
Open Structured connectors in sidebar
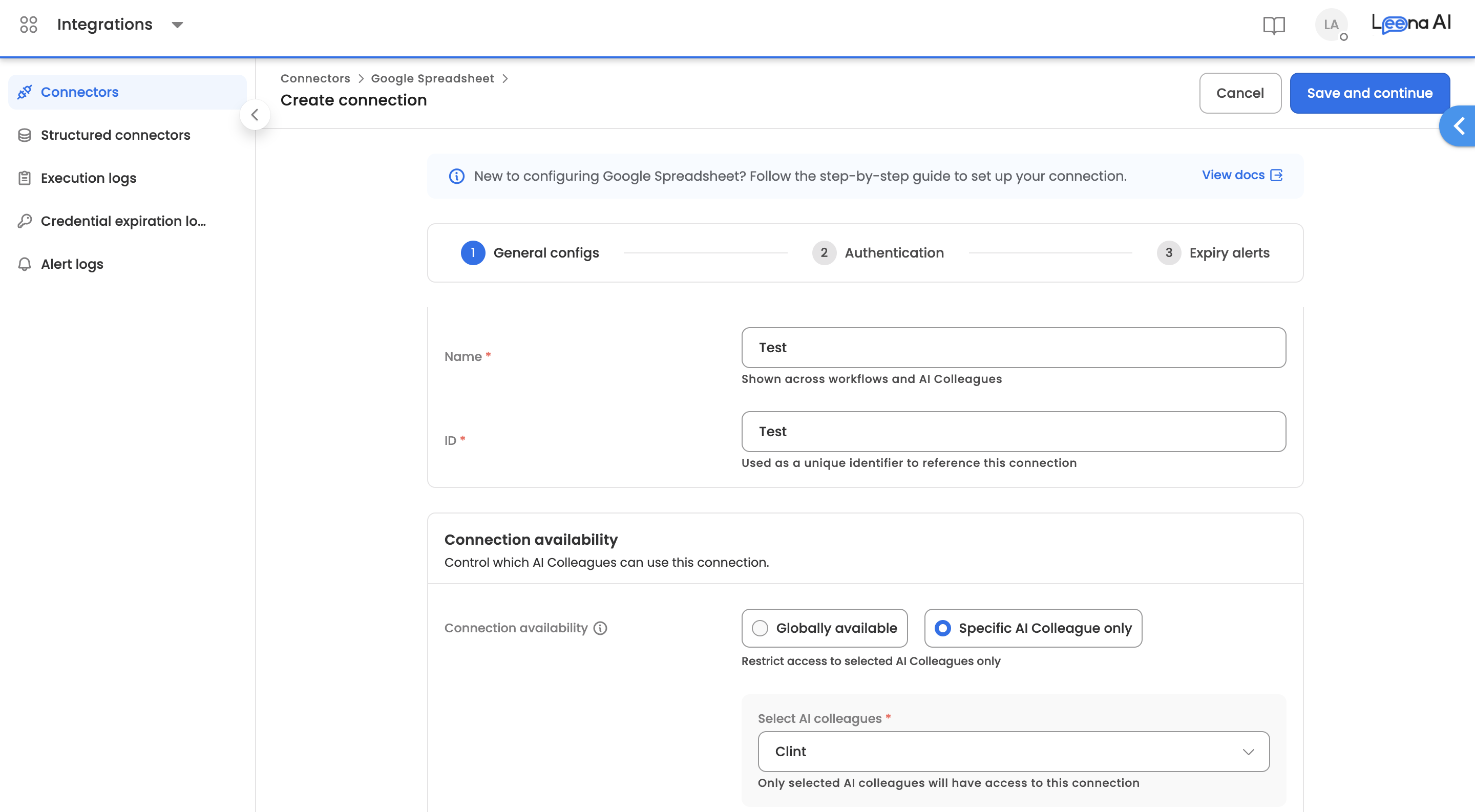(127, 135)
